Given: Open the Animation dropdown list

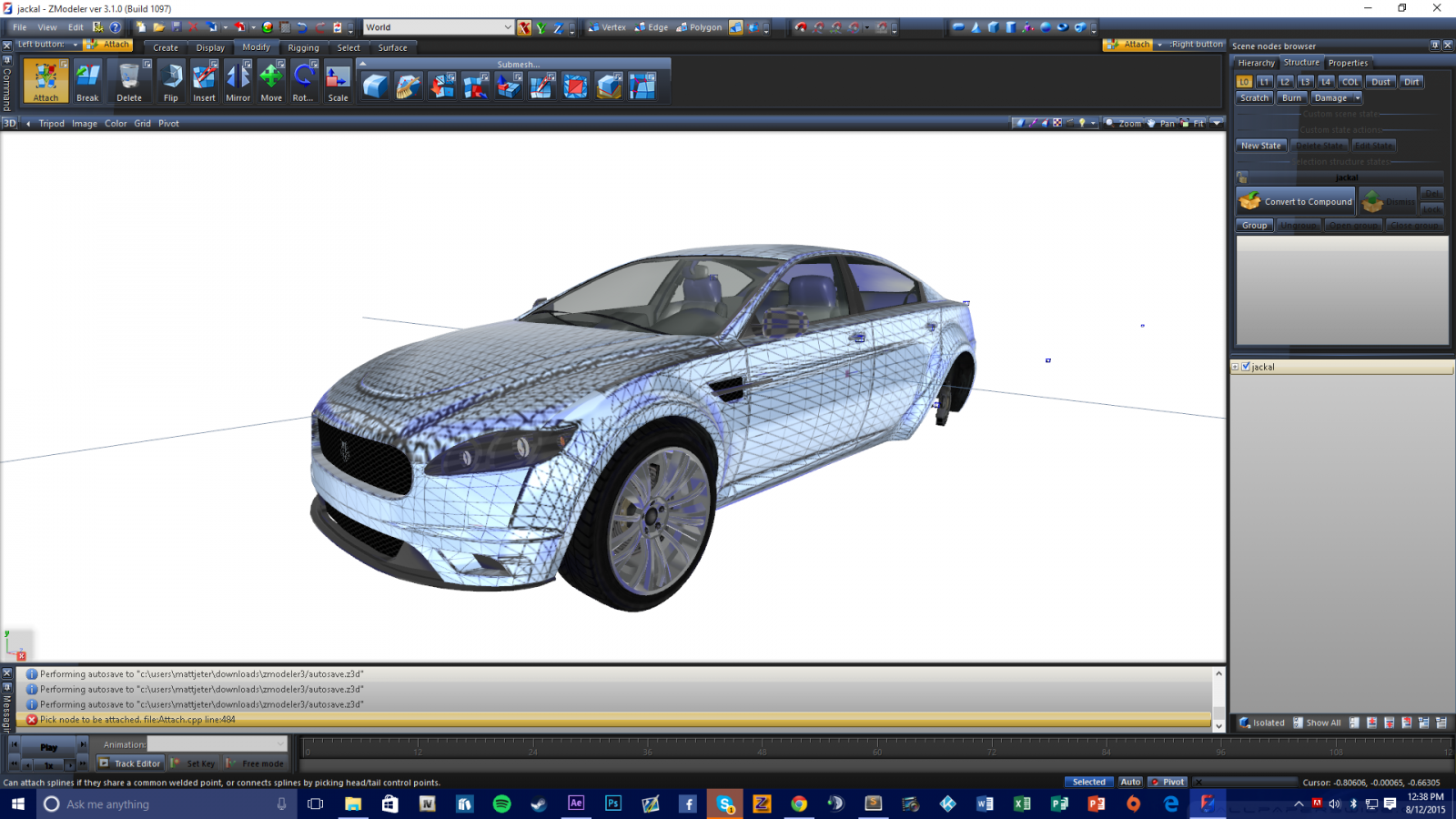Looking at the screenshot, I should click(x=280, y=744).
